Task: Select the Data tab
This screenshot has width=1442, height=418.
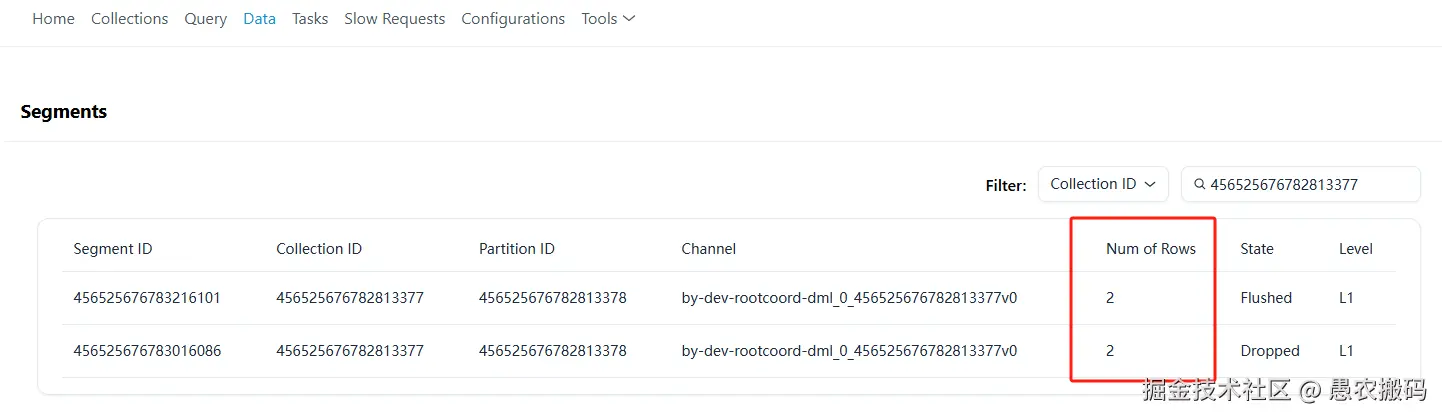Action: (259, 19)
